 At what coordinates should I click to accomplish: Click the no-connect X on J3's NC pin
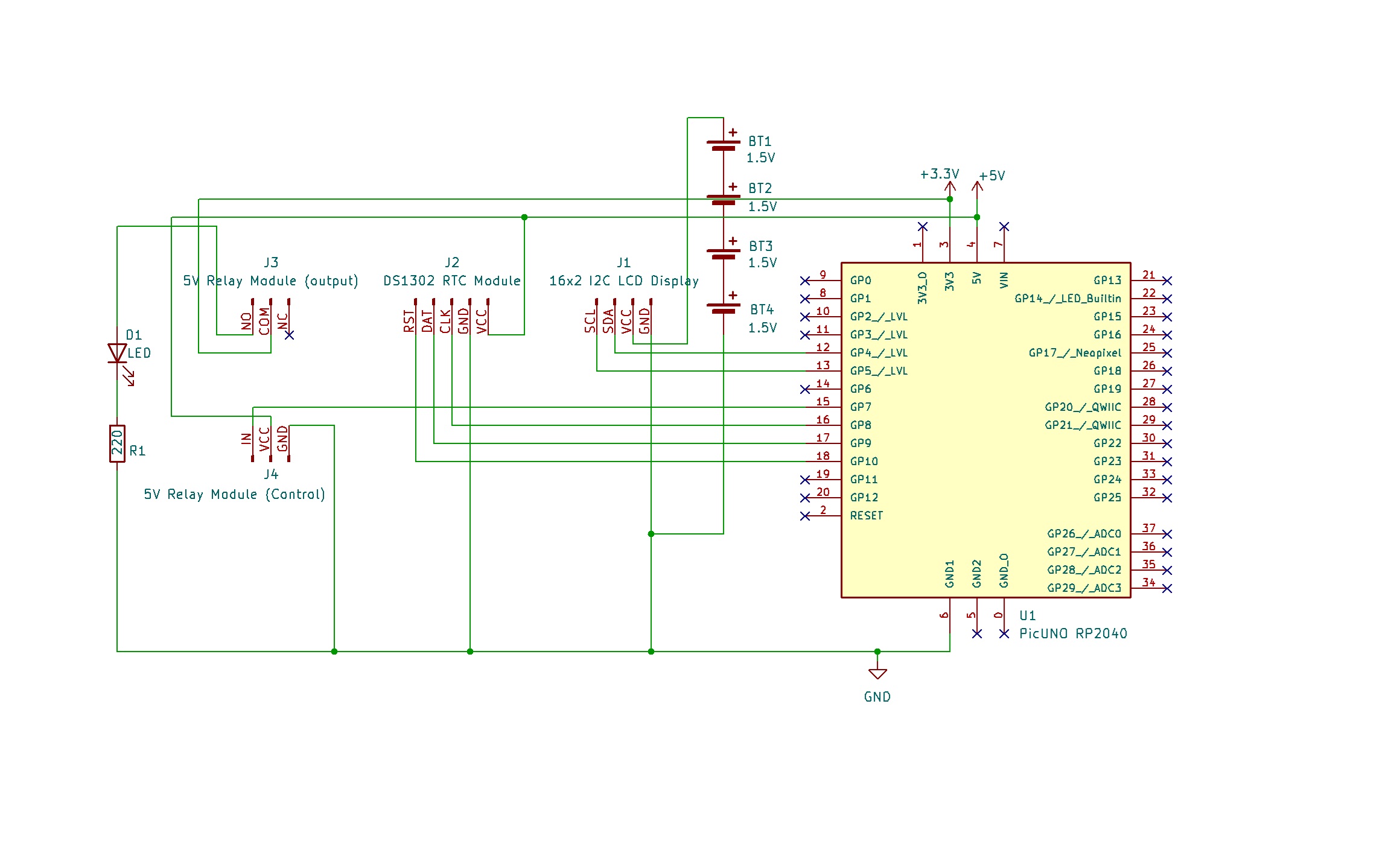[290, 335]
